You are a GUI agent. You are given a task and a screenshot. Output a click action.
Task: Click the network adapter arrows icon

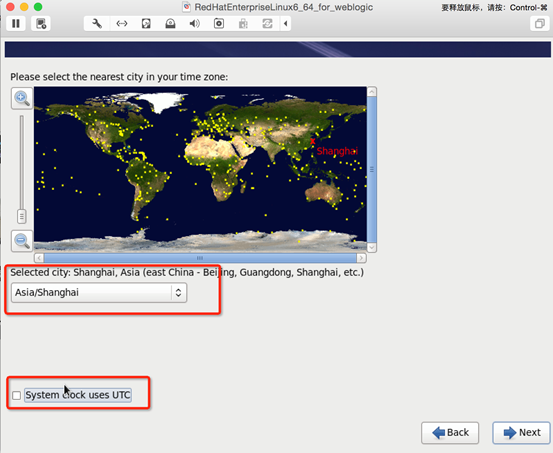[x=122, y=24]
